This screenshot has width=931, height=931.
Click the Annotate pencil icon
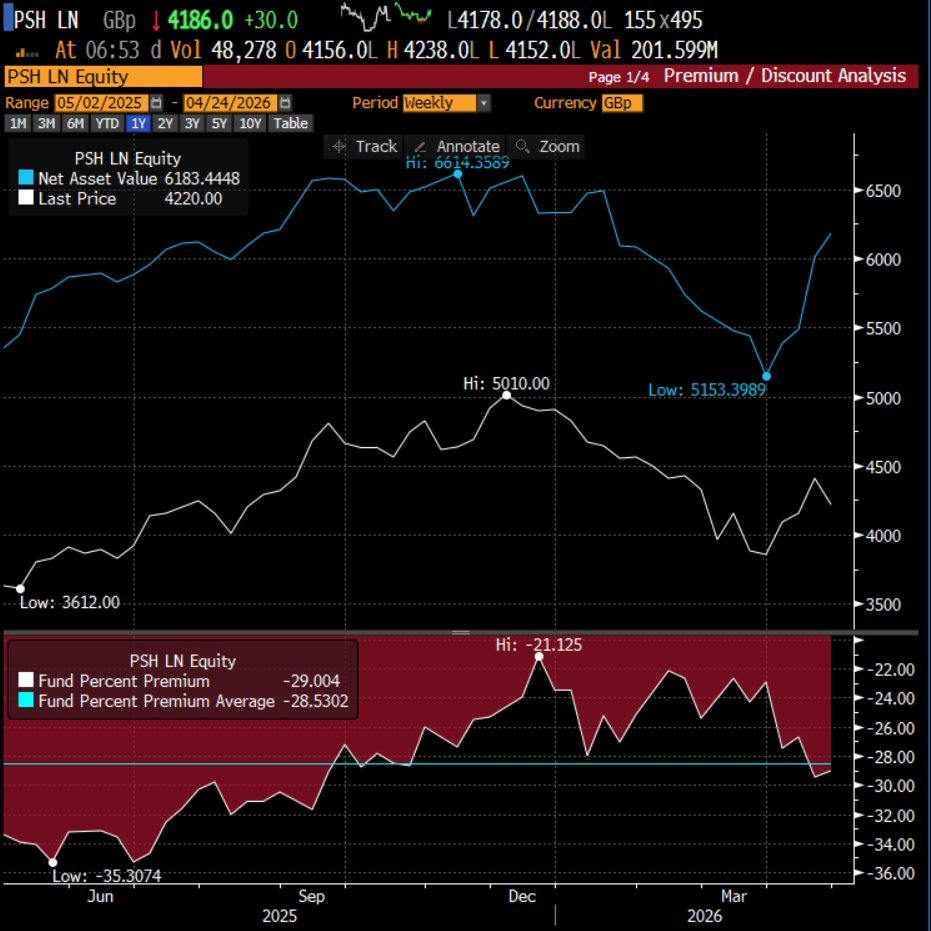(x=420, y=147)
